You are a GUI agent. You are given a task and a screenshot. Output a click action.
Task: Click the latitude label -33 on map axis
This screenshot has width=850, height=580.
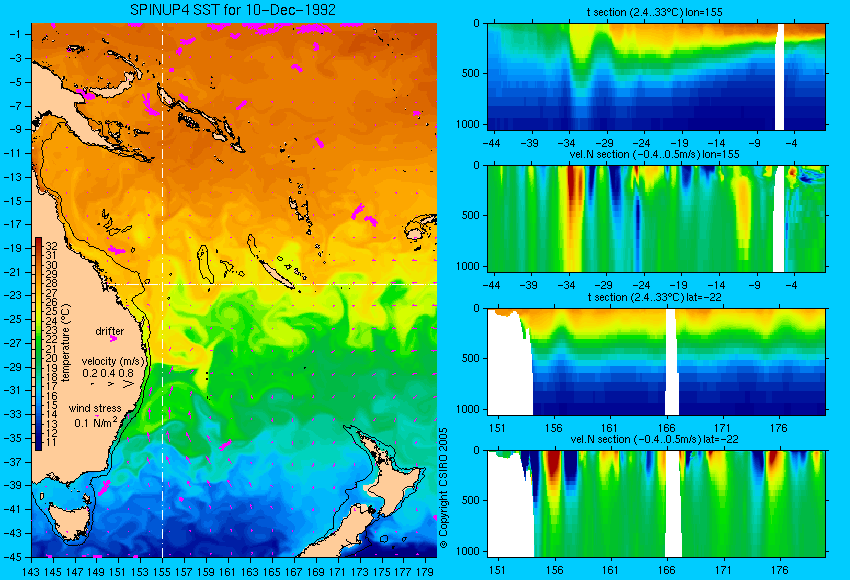coord(13,414)
